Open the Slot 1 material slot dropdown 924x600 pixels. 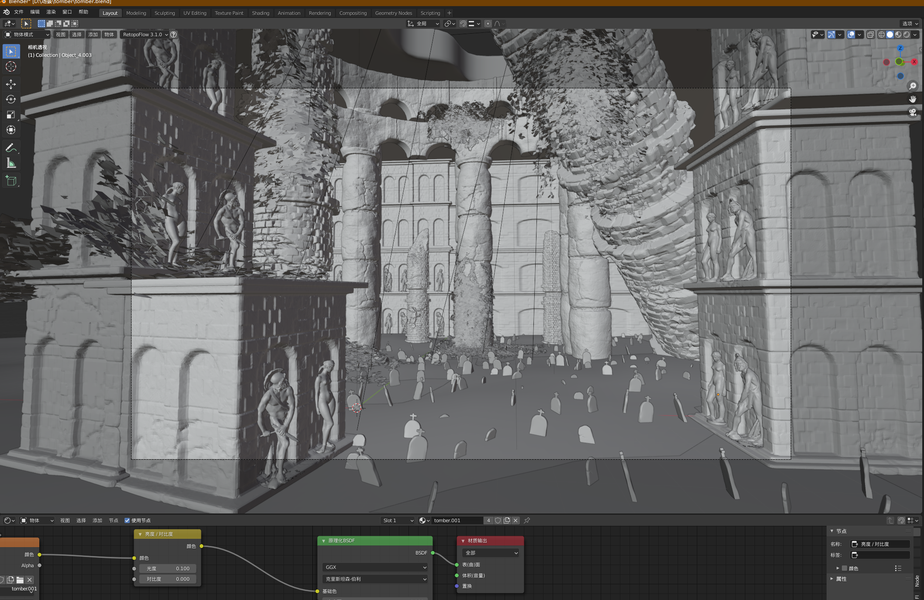[x=397, y=520]
